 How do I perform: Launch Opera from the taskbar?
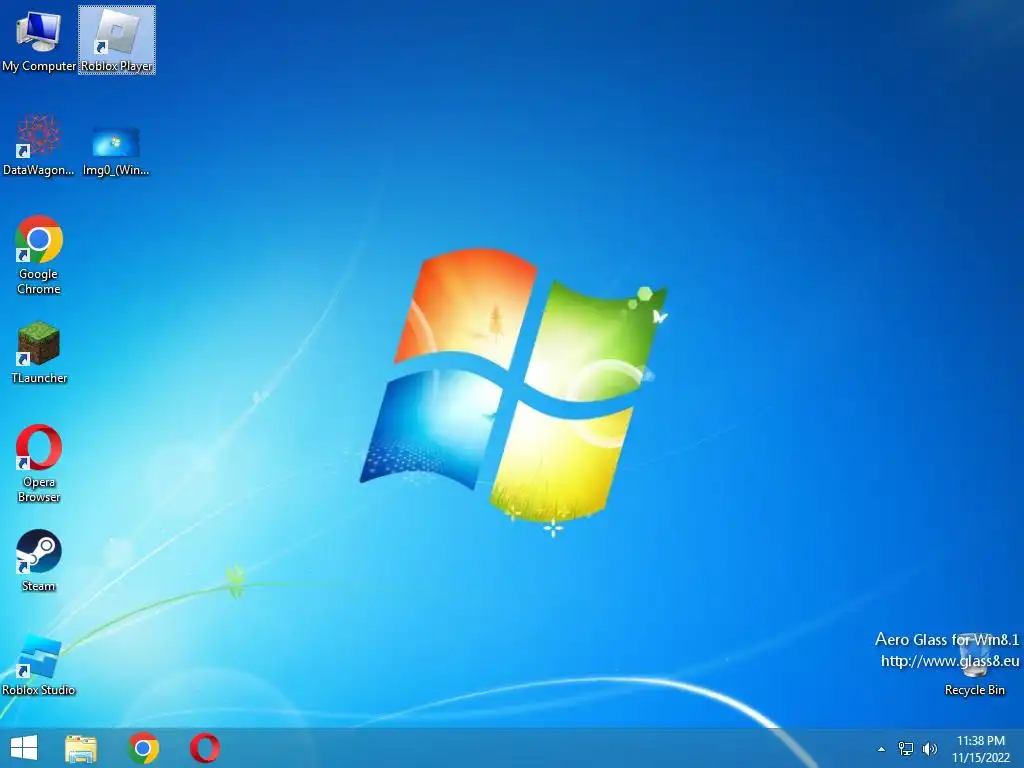[204, 748]
